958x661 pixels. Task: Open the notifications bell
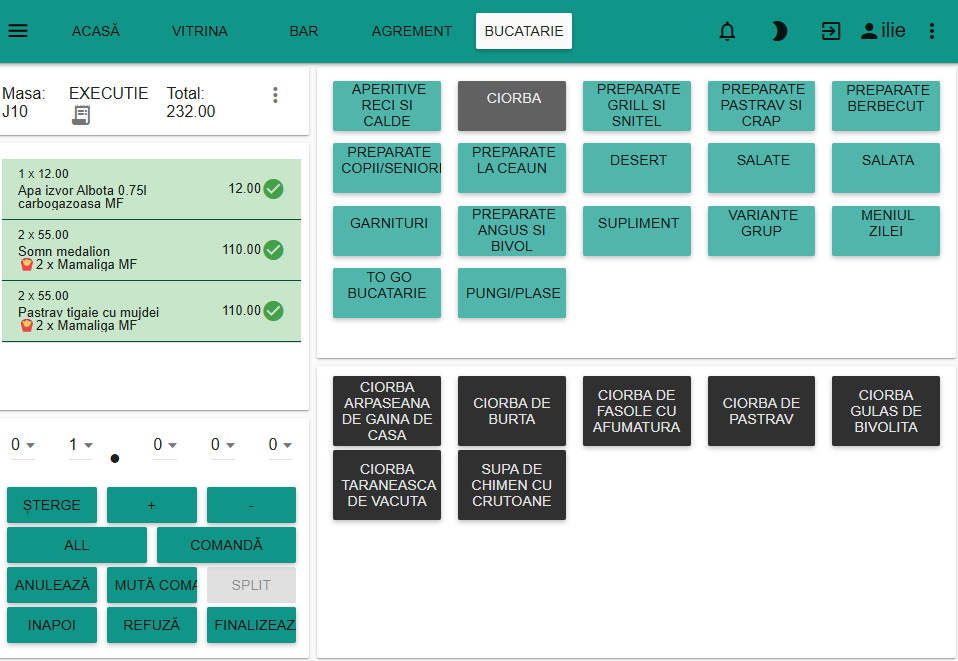(x=727, y=31)
